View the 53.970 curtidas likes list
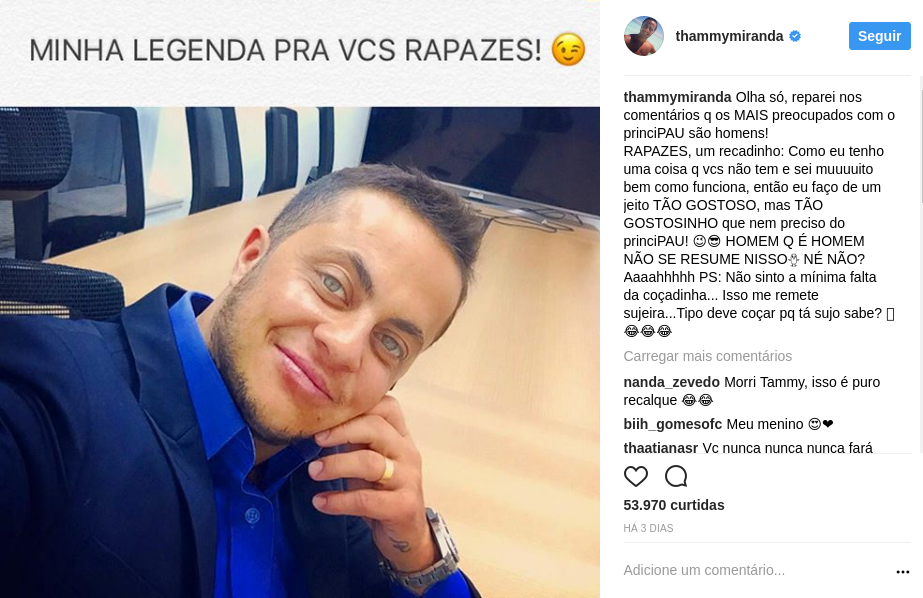This screenshot has width=923, height=598. click(674, 505)
